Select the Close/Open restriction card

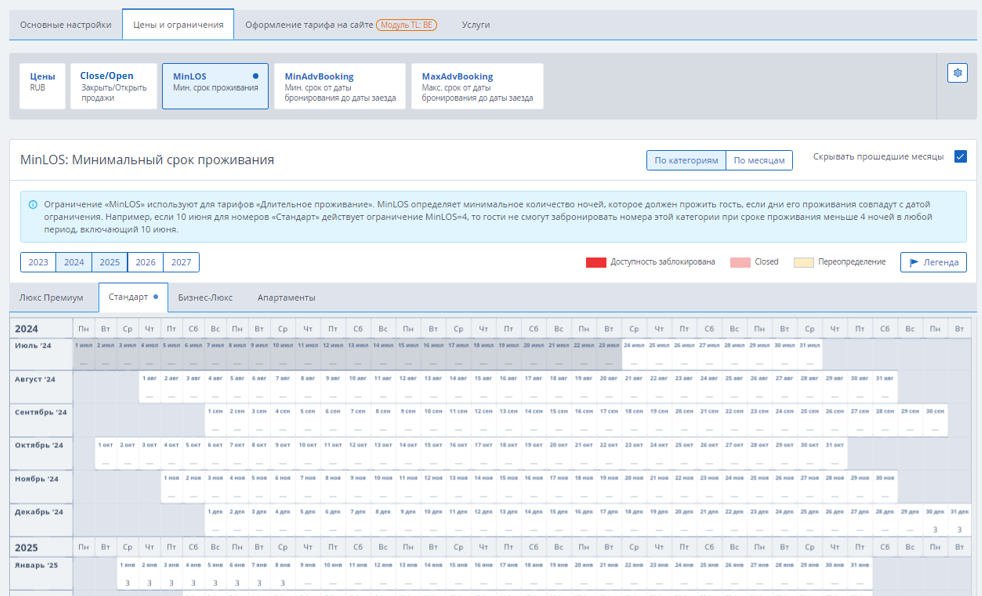pos(114,86)
